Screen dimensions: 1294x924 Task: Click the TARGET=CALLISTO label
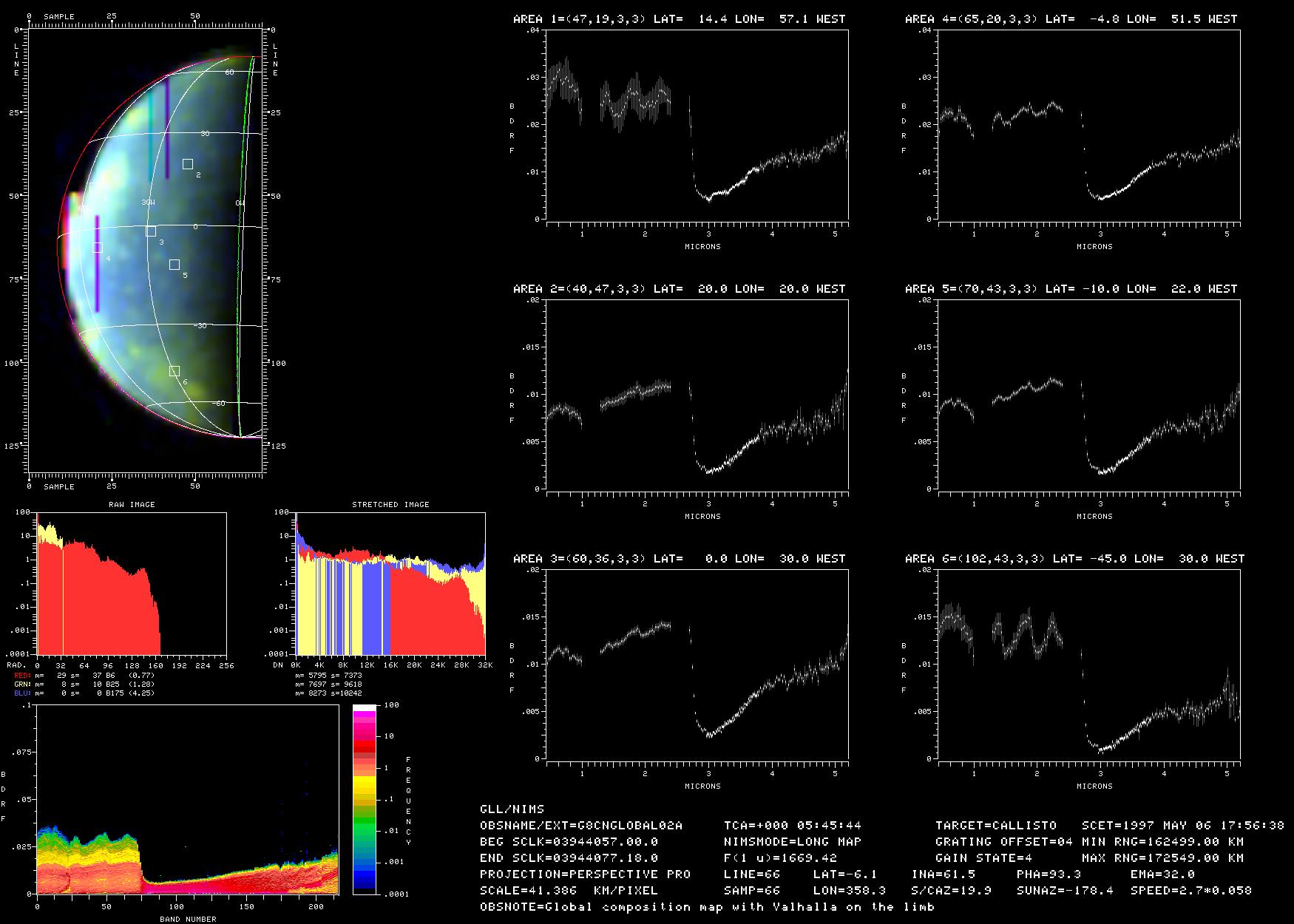[995, 825]
